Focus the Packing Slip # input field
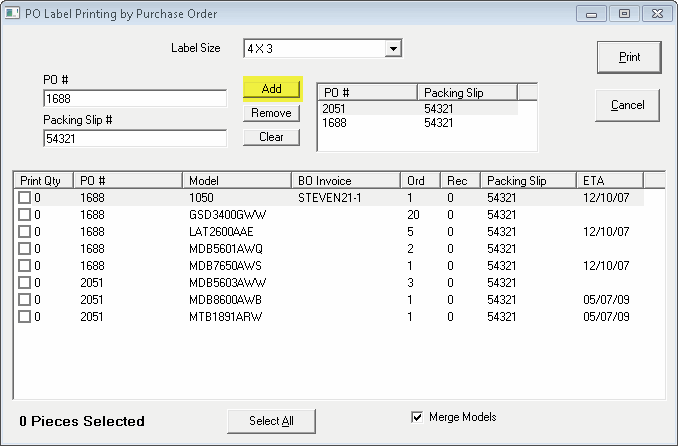678x446 pixels. [135, 139]
